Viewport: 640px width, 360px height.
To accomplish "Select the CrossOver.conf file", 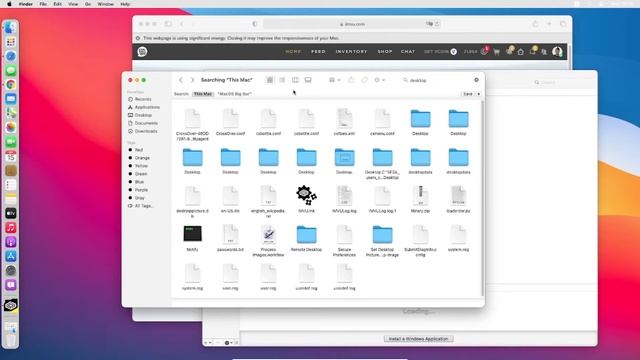I will coord(230,122).
